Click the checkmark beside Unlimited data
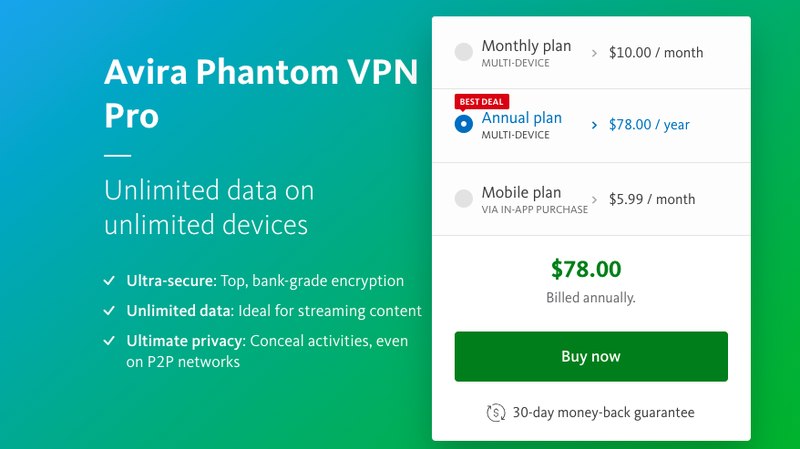800x449 pixels. (x=109, y=311)
